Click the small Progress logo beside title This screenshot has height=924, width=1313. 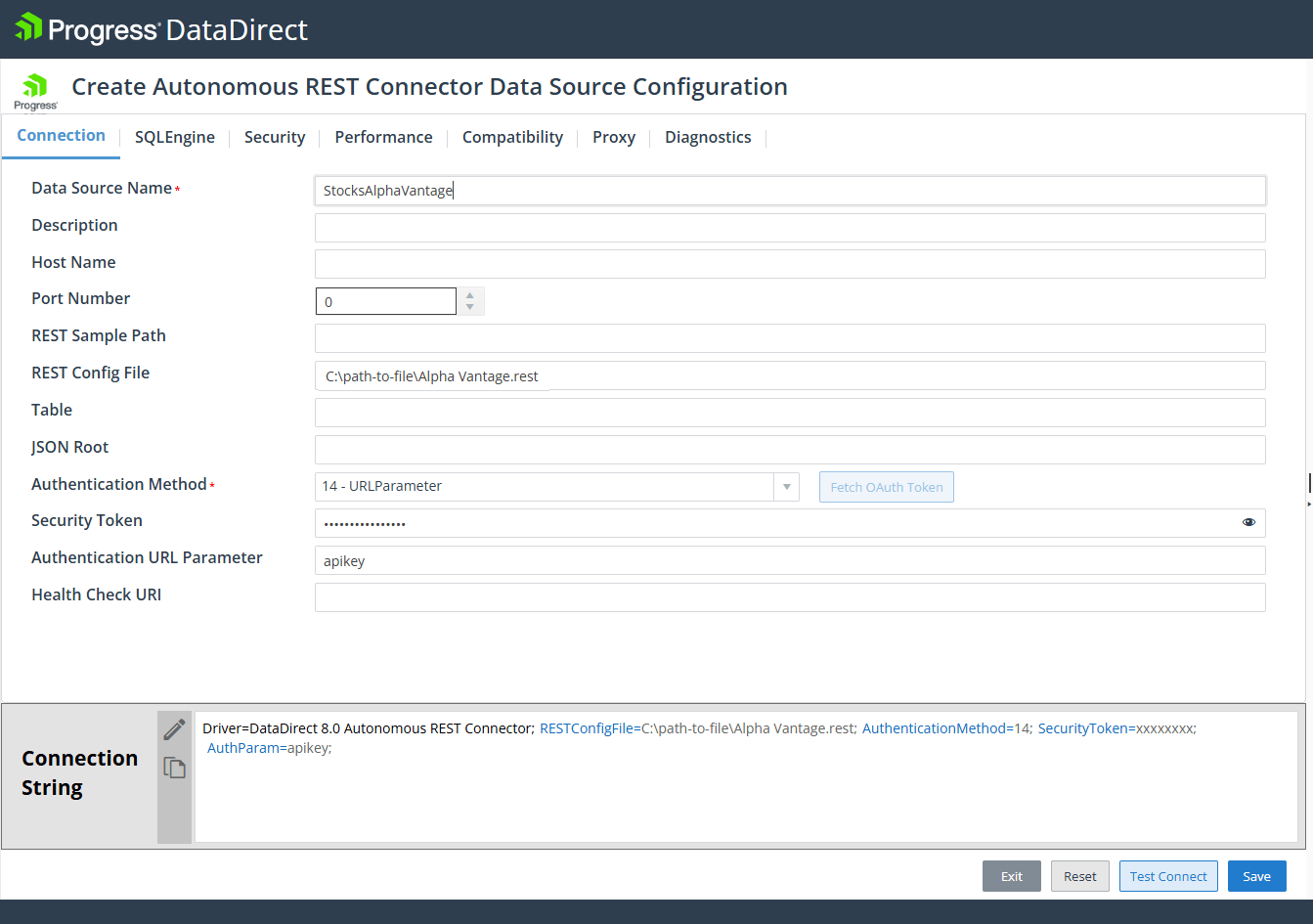point(36,91)
